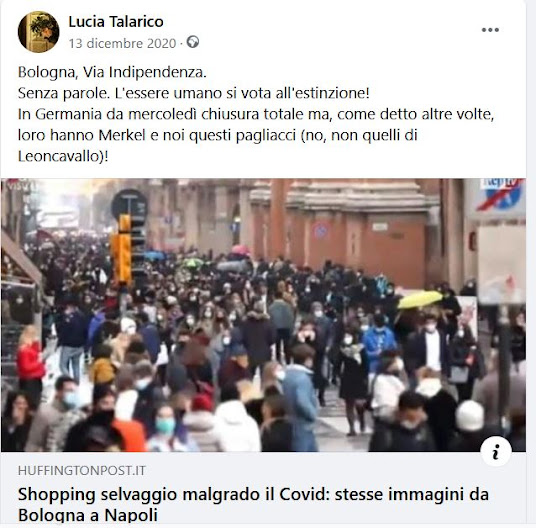Open the Shopping selvaggio malgrado il Covid headline
536x528 pixels.
click(253, 504)
